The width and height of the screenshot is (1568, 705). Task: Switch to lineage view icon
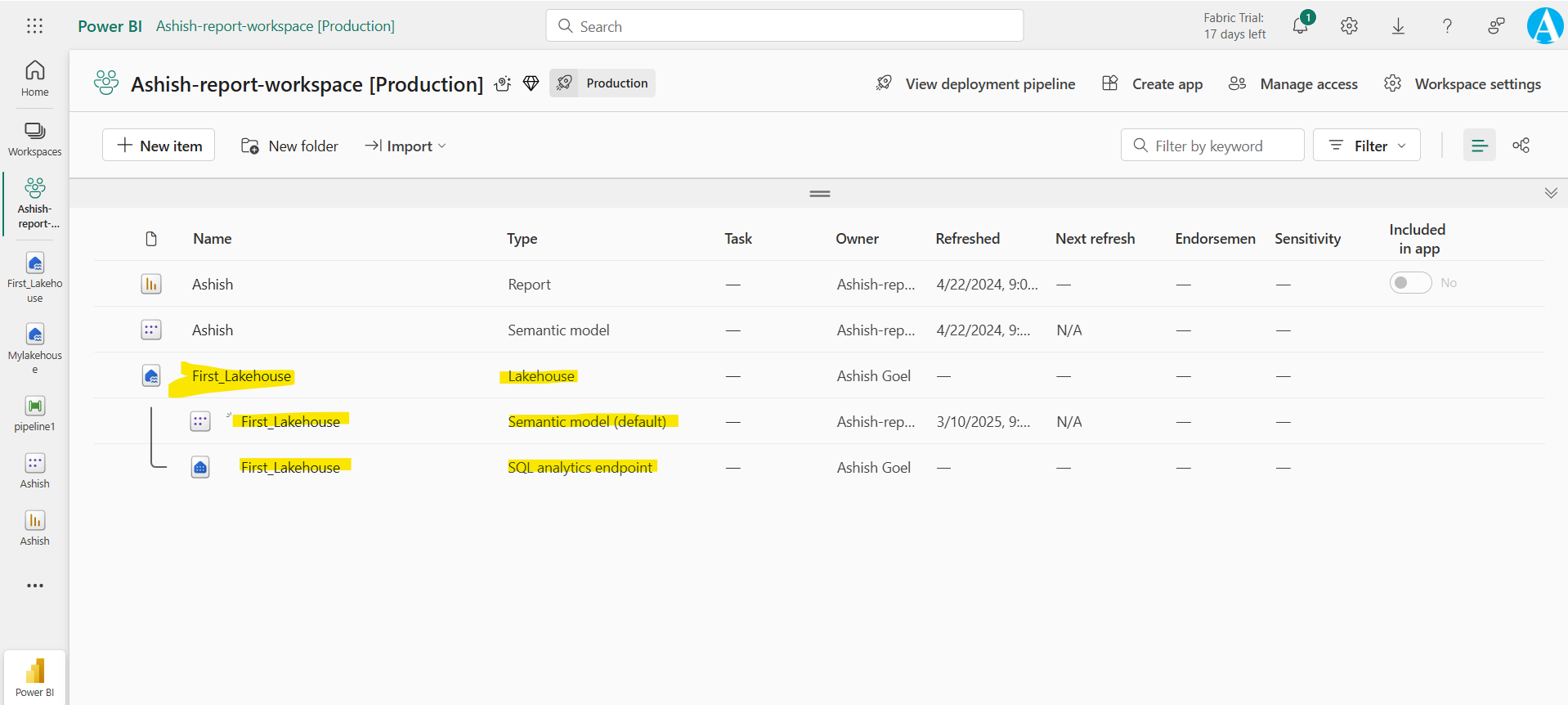click(x=1521, y=146)
